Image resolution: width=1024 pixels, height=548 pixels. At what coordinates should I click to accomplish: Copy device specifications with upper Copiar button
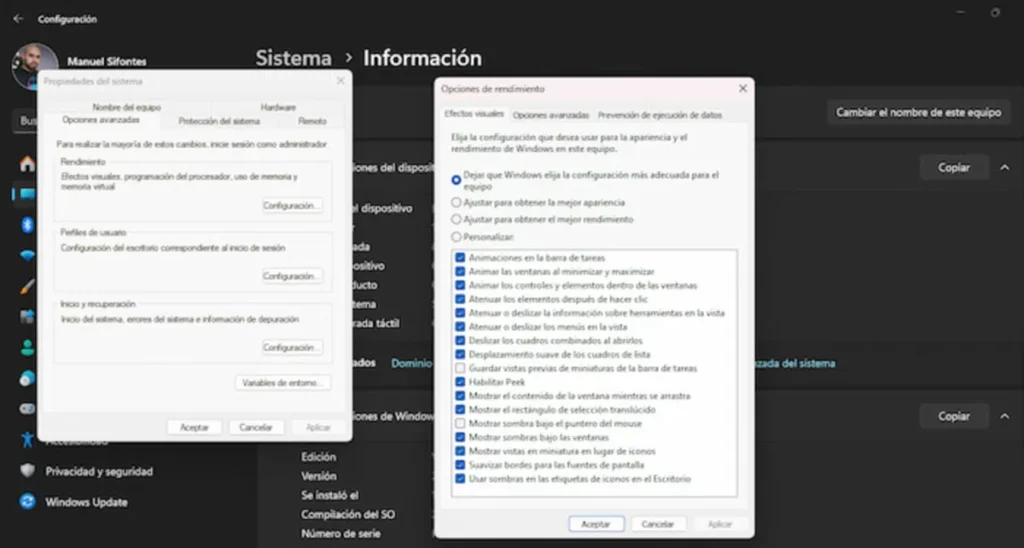pyautogui.click(x=953, y=168)
